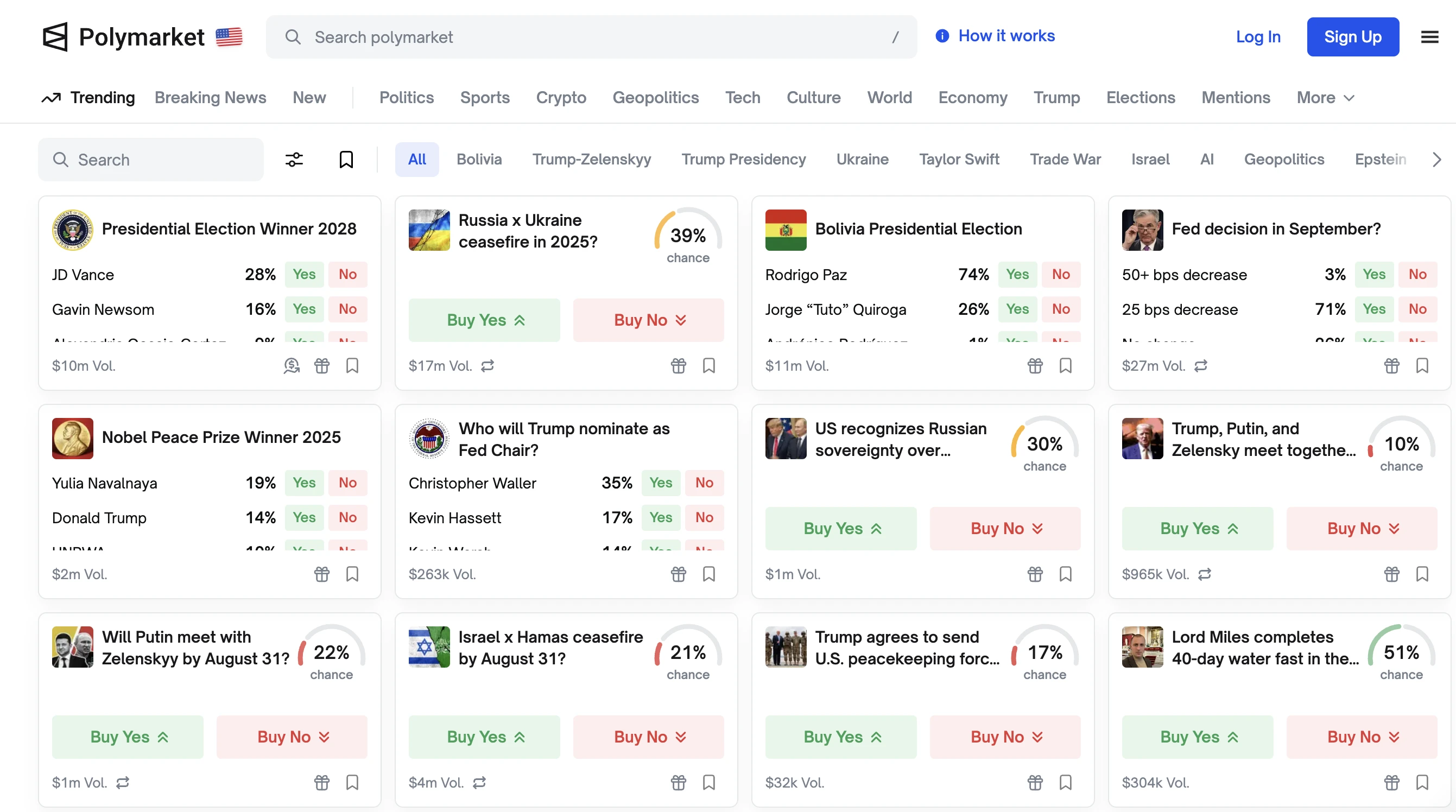The width and height of the screenshot is (1456, 812).
Task: Click the rewards icon on Presidential Election card
Action: (x=292, y=366)
